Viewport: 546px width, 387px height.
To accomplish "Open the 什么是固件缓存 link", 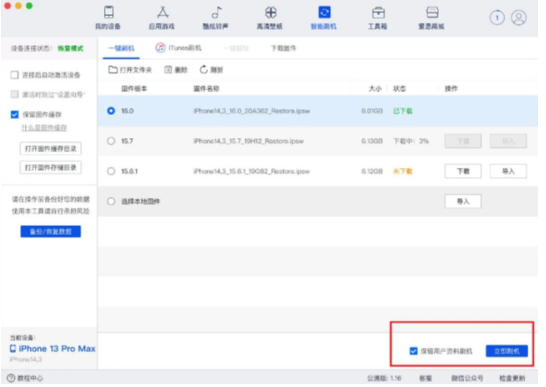I will pos(44,129).
